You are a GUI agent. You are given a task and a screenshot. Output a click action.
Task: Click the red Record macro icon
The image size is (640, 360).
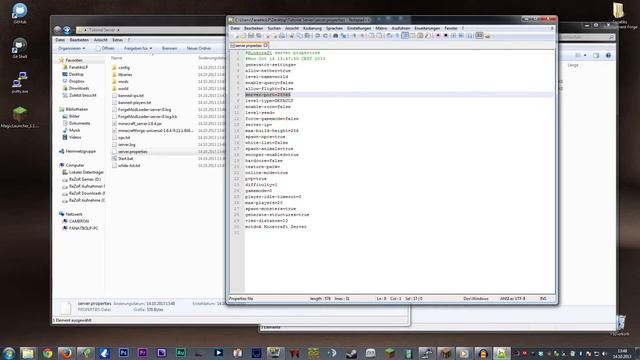(x=438, y=36)
